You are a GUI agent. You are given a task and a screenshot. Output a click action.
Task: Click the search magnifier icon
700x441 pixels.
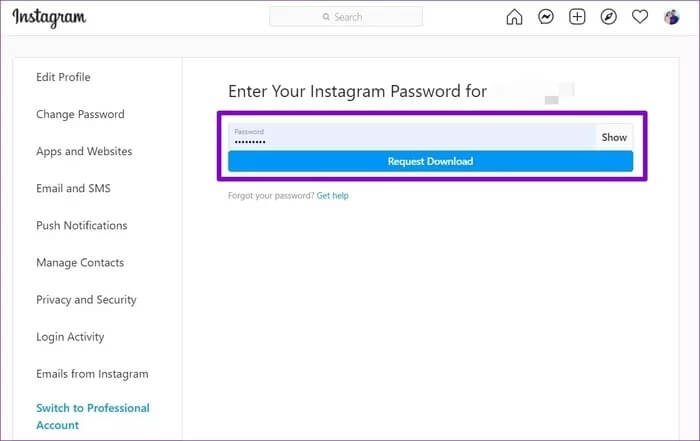(326, 17)
